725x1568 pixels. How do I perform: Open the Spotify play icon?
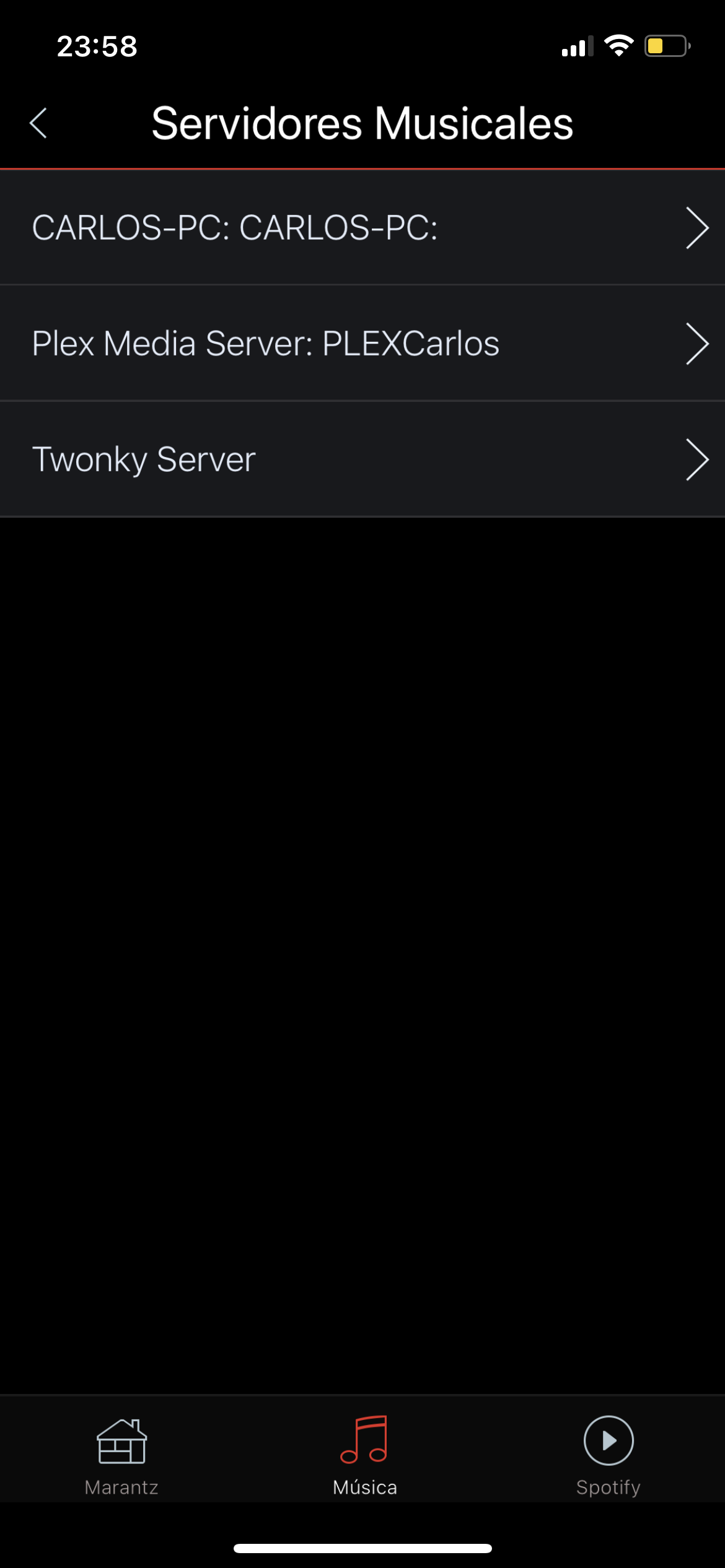click(x=609, y=1440)
